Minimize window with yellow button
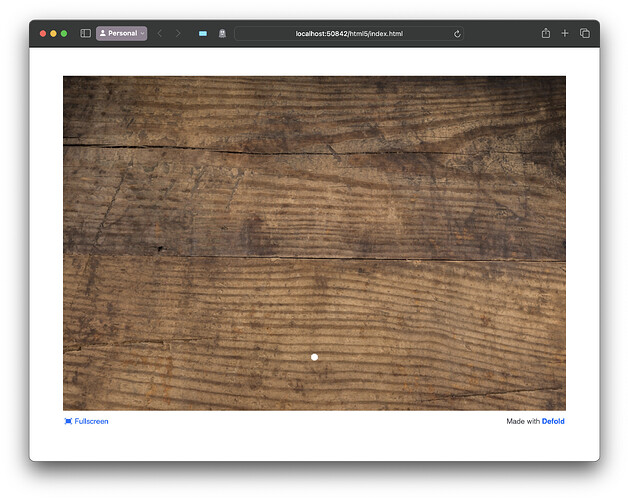This screenshot has height=500, width=628. (53, 33)
